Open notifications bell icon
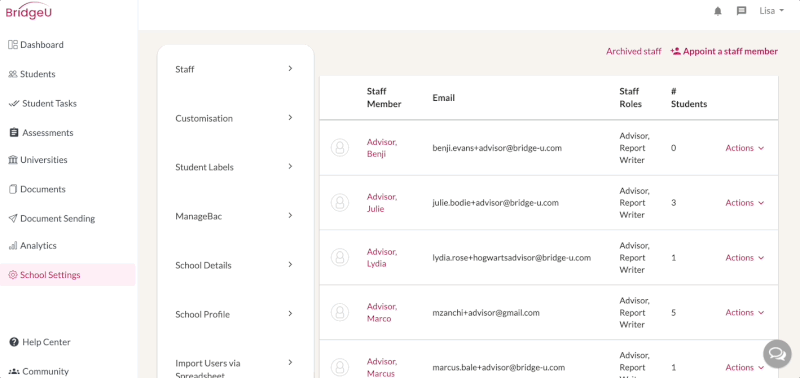 coord(718,11)
